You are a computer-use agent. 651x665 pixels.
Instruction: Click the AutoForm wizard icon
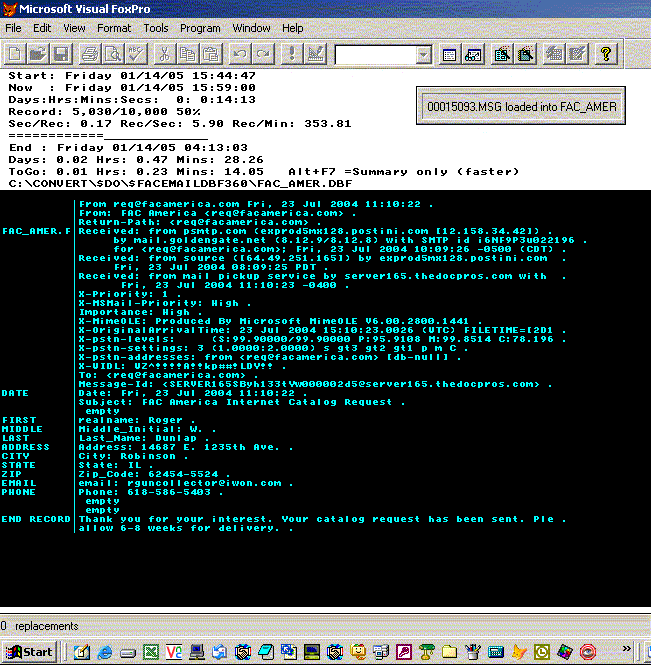click(x=554, y=54)
